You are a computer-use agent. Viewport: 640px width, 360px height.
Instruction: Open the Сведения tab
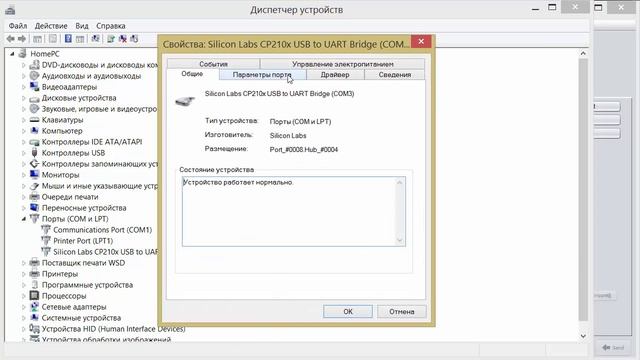tap(395, 75)
